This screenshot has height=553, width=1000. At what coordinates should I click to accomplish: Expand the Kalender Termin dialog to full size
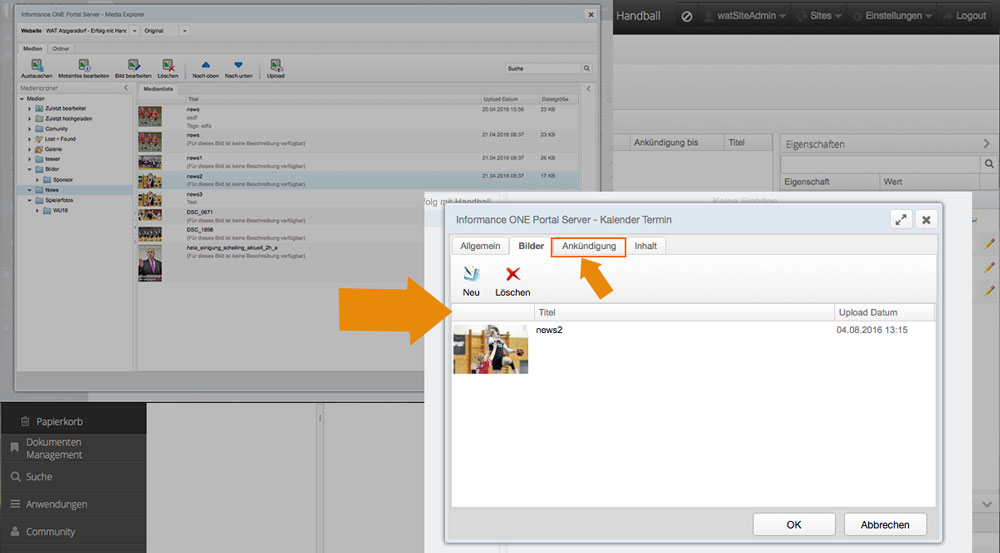click(901, 220)
